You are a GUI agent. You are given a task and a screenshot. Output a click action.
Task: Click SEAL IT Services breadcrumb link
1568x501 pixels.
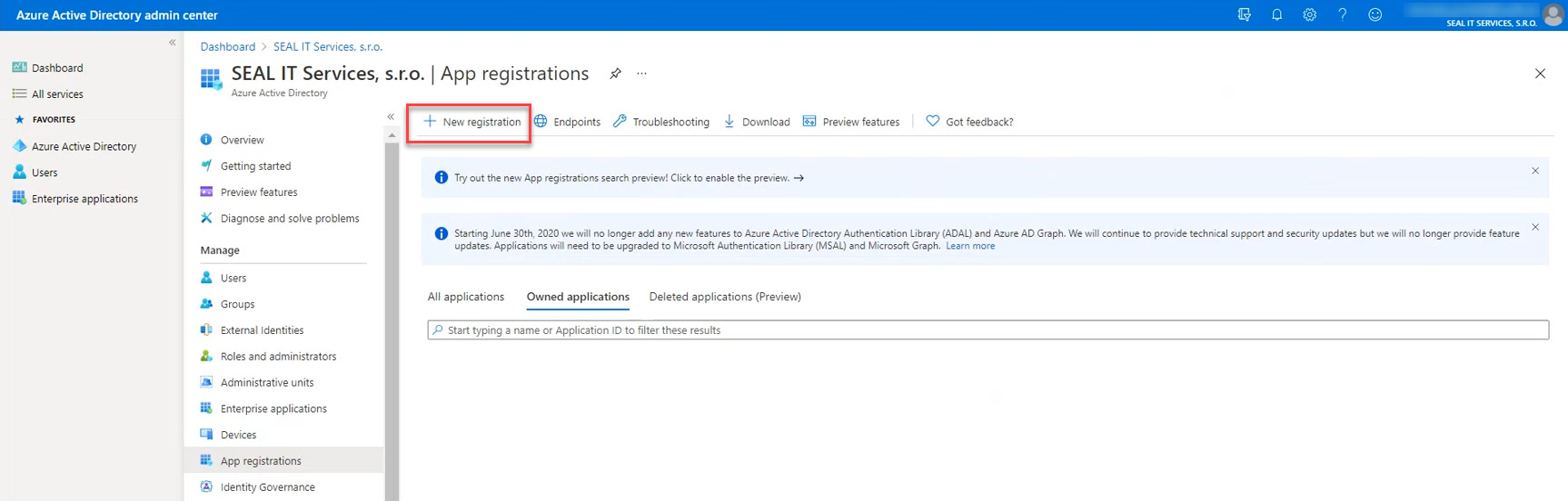328,47
